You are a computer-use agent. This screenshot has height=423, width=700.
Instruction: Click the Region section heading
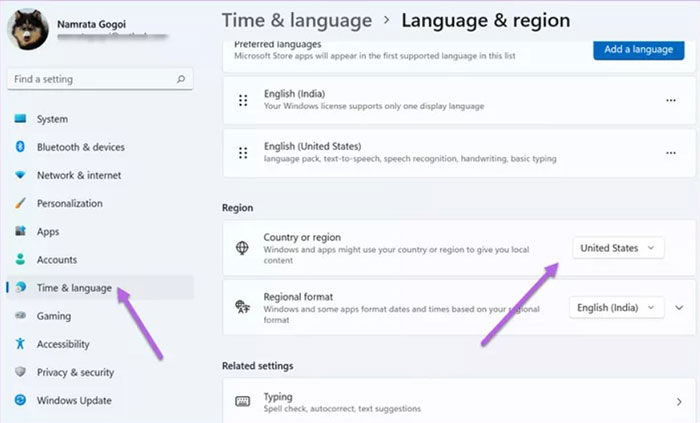click(238, 207)
